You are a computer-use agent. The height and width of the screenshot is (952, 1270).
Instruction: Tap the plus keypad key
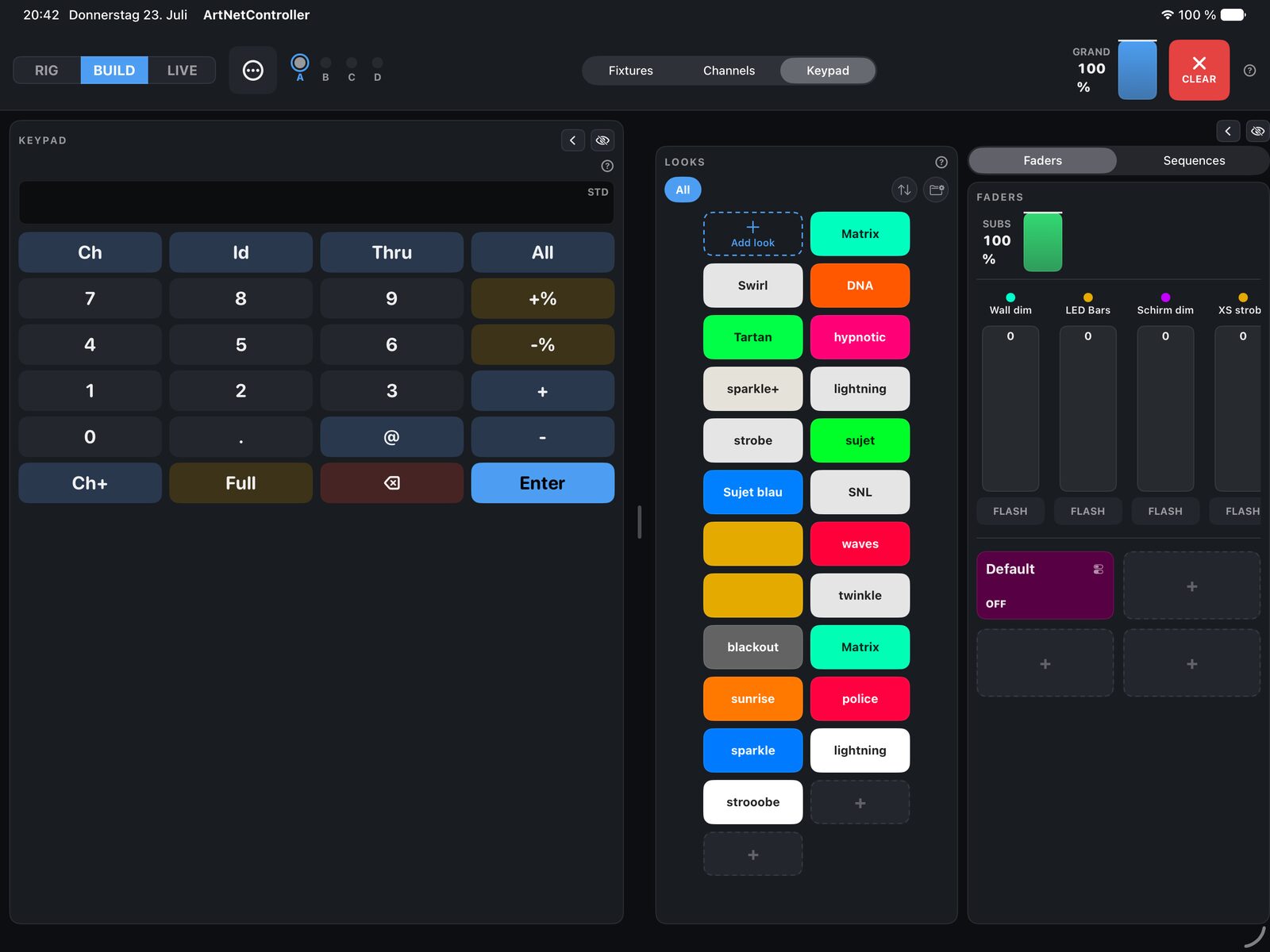coord(542,391)
